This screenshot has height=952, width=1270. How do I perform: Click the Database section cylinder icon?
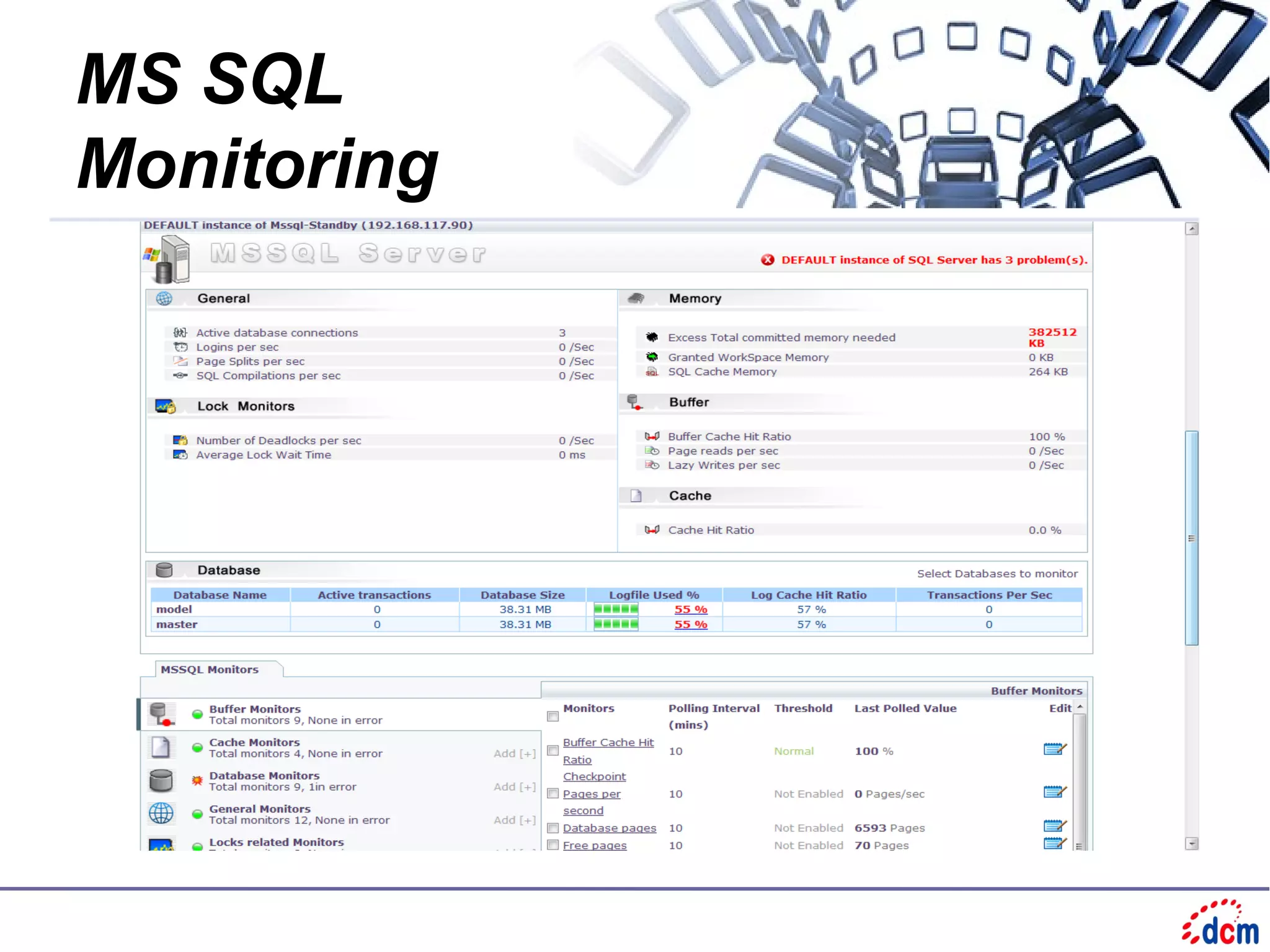pos(164,570)
